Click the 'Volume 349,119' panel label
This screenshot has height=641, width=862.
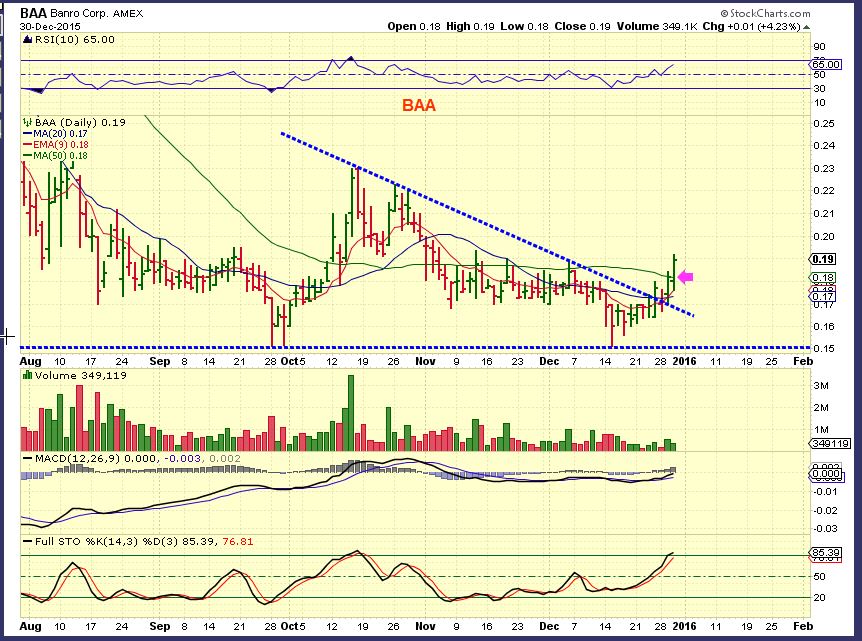pos(80,375)
